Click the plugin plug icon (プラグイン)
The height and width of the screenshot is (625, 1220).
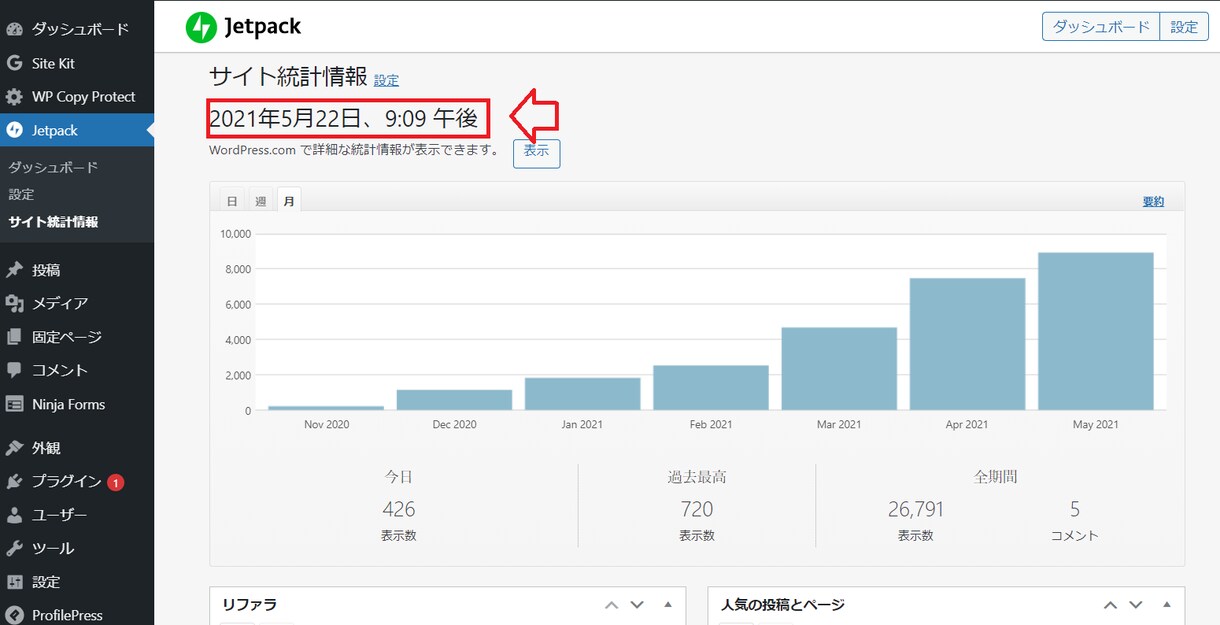(14, 481)
